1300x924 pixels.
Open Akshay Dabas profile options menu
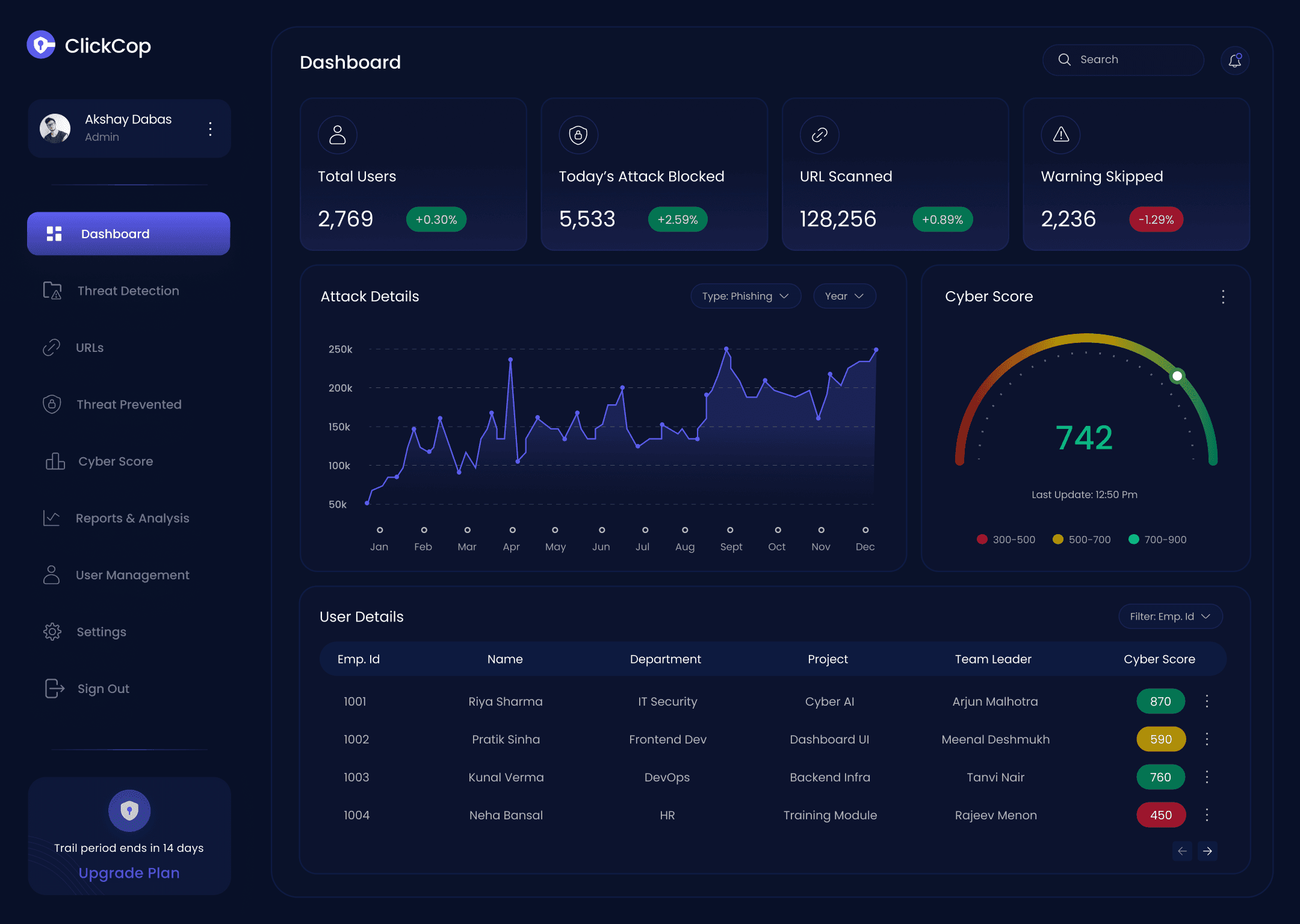pos(210,129)
